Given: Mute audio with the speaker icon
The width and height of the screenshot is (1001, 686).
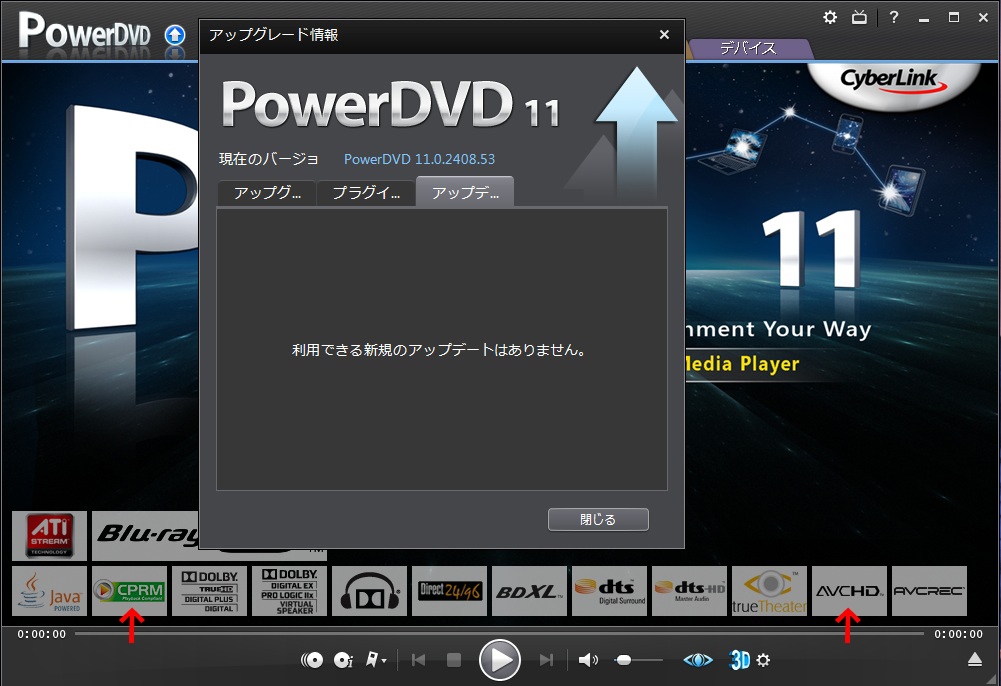Looking at the screenshot, I should click(588, 660).
